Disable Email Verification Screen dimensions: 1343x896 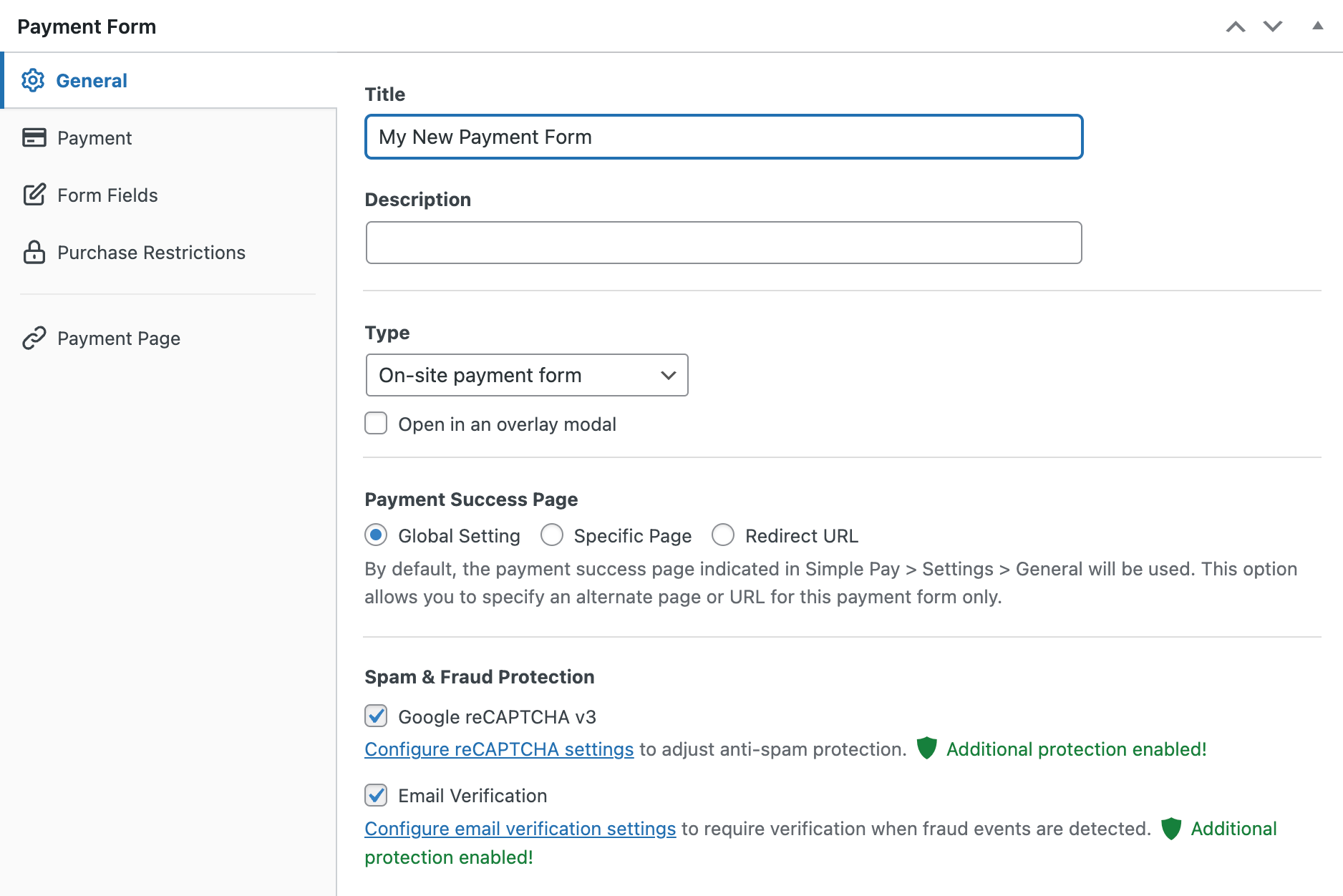375,794
